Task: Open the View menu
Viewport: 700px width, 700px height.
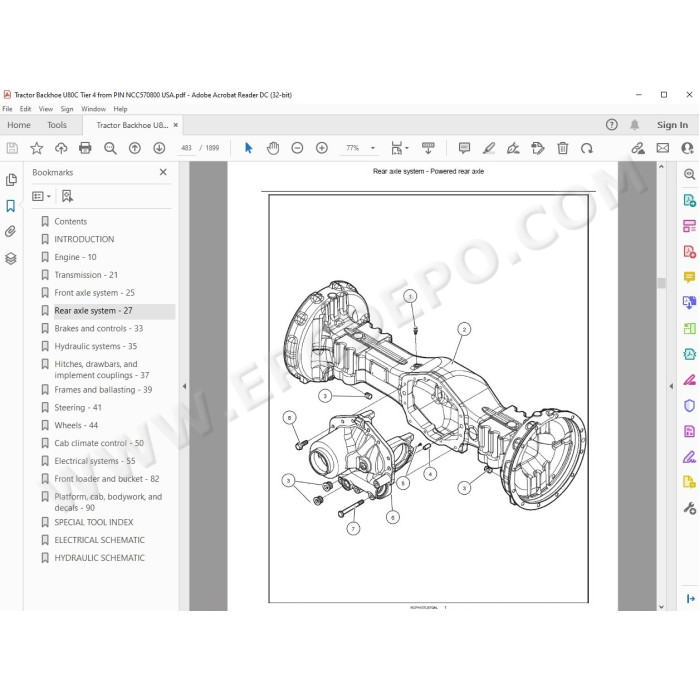Action: 46,109
